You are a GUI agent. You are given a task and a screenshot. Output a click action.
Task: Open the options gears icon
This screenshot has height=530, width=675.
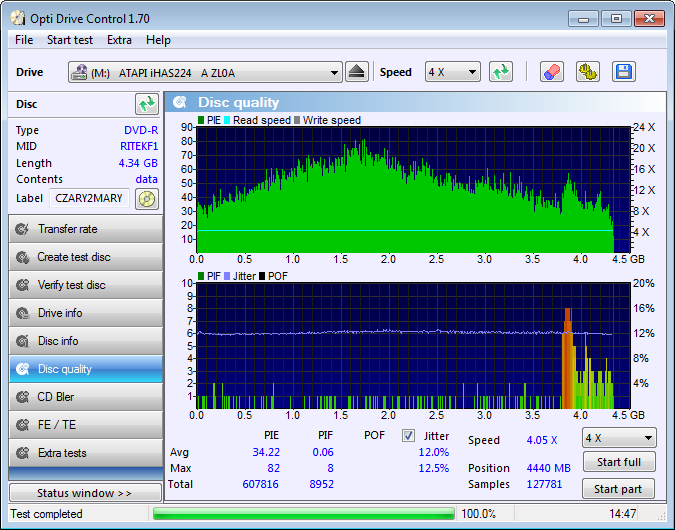[588, 72]
